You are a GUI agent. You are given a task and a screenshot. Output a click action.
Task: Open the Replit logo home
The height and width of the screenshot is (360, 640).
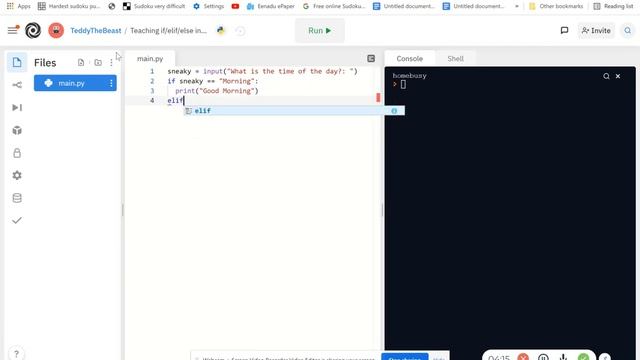click(x=33, y=30)
